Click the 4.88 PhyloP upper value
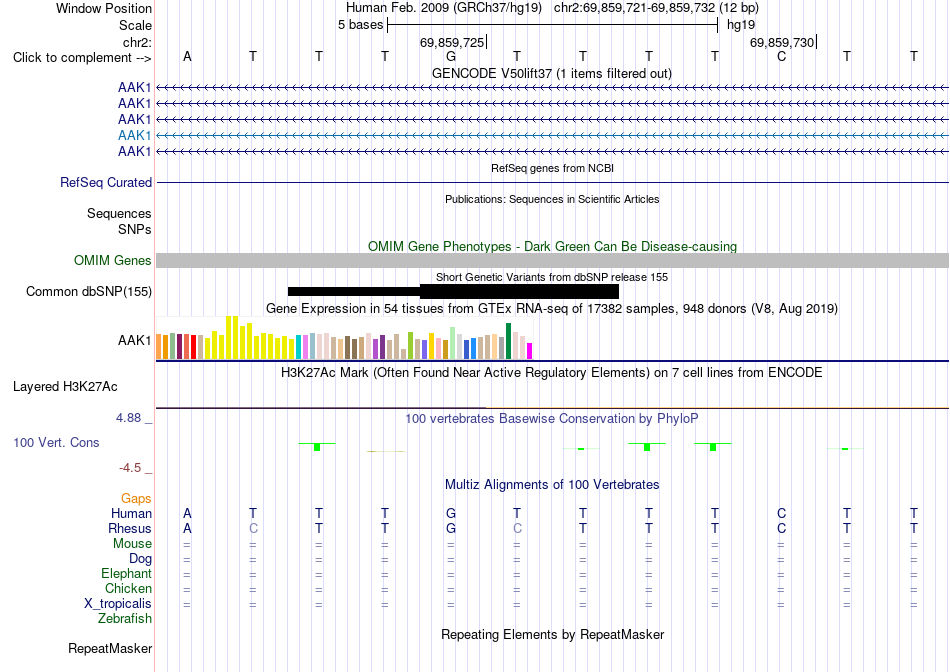This screenshot has width=950, height=672. pyautogui.click(x=128, y=418)
